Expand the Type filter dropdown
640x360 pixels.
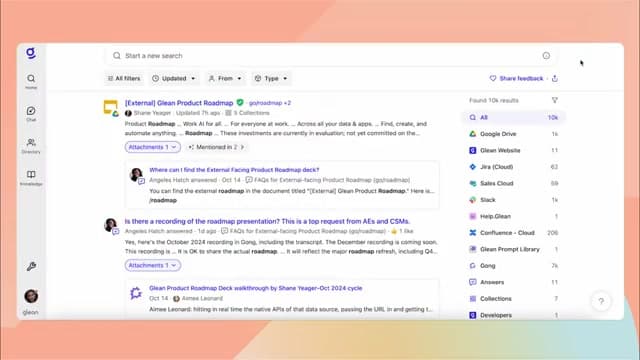[271, 78]
